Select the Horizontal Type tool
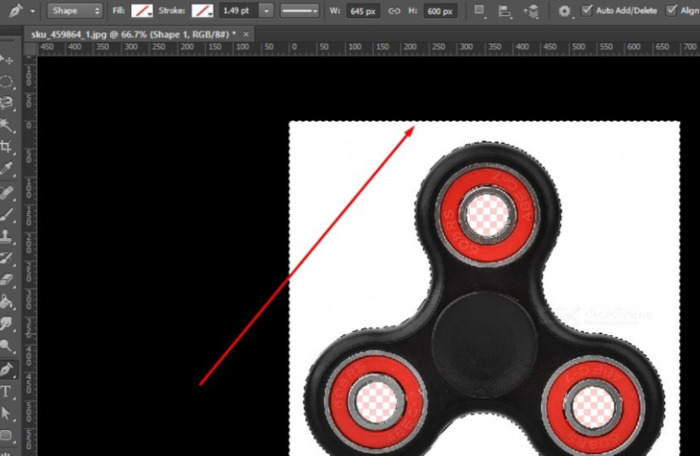The width and height of the screenshot is (700, 456). click(7, 391)
